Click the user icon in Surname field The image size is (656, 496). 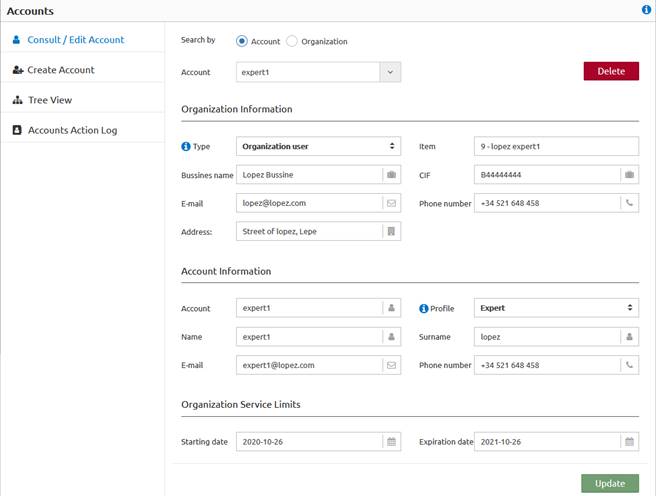(629, 337)
